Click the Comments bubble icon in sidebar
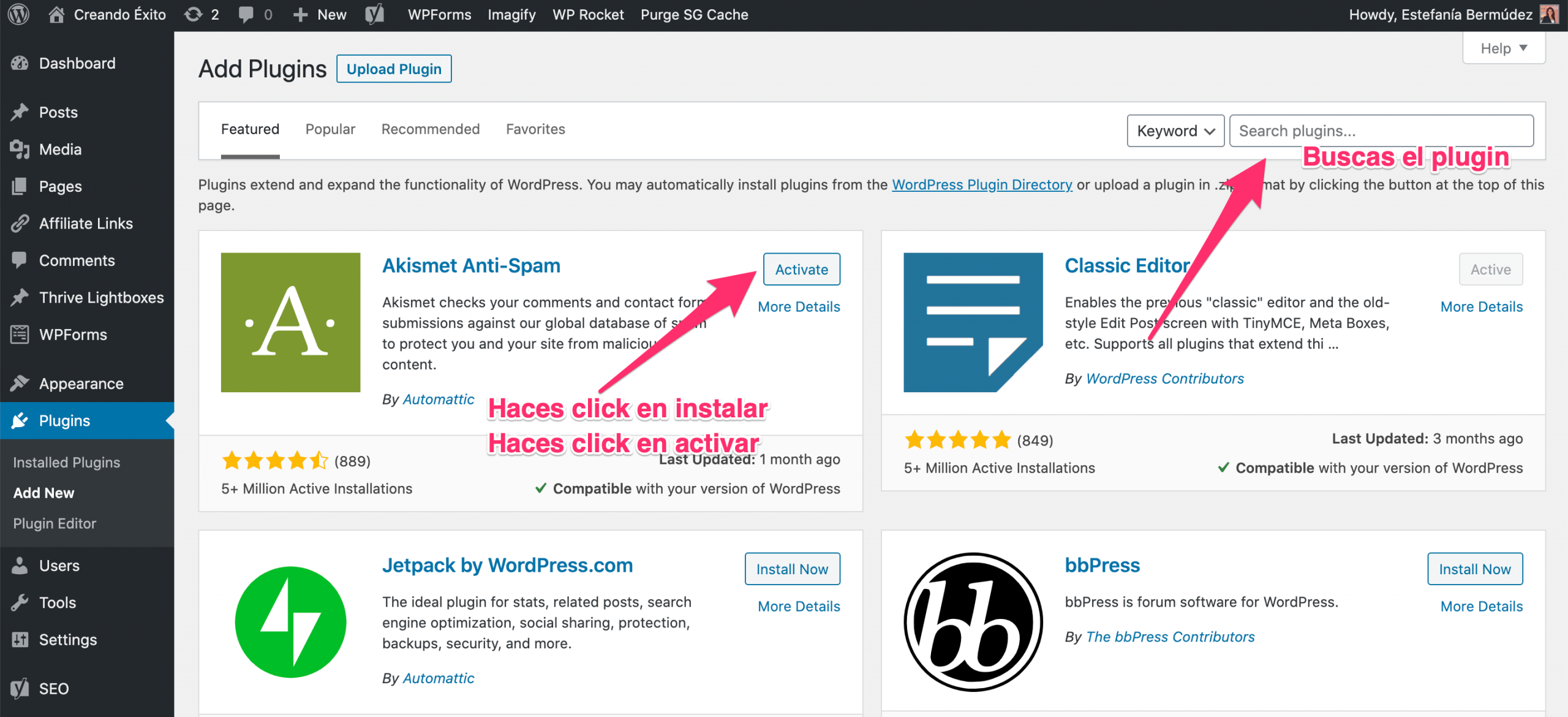Screen dimensions: 1568x717 point(20,260)
